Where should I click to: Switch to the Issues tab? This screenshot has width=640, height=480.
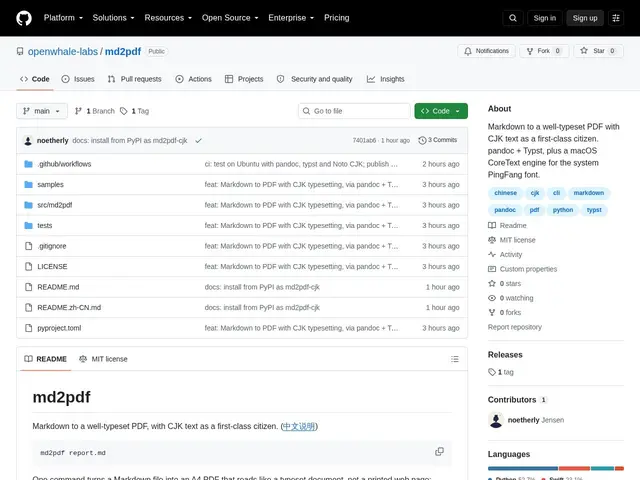pos(78,79)
